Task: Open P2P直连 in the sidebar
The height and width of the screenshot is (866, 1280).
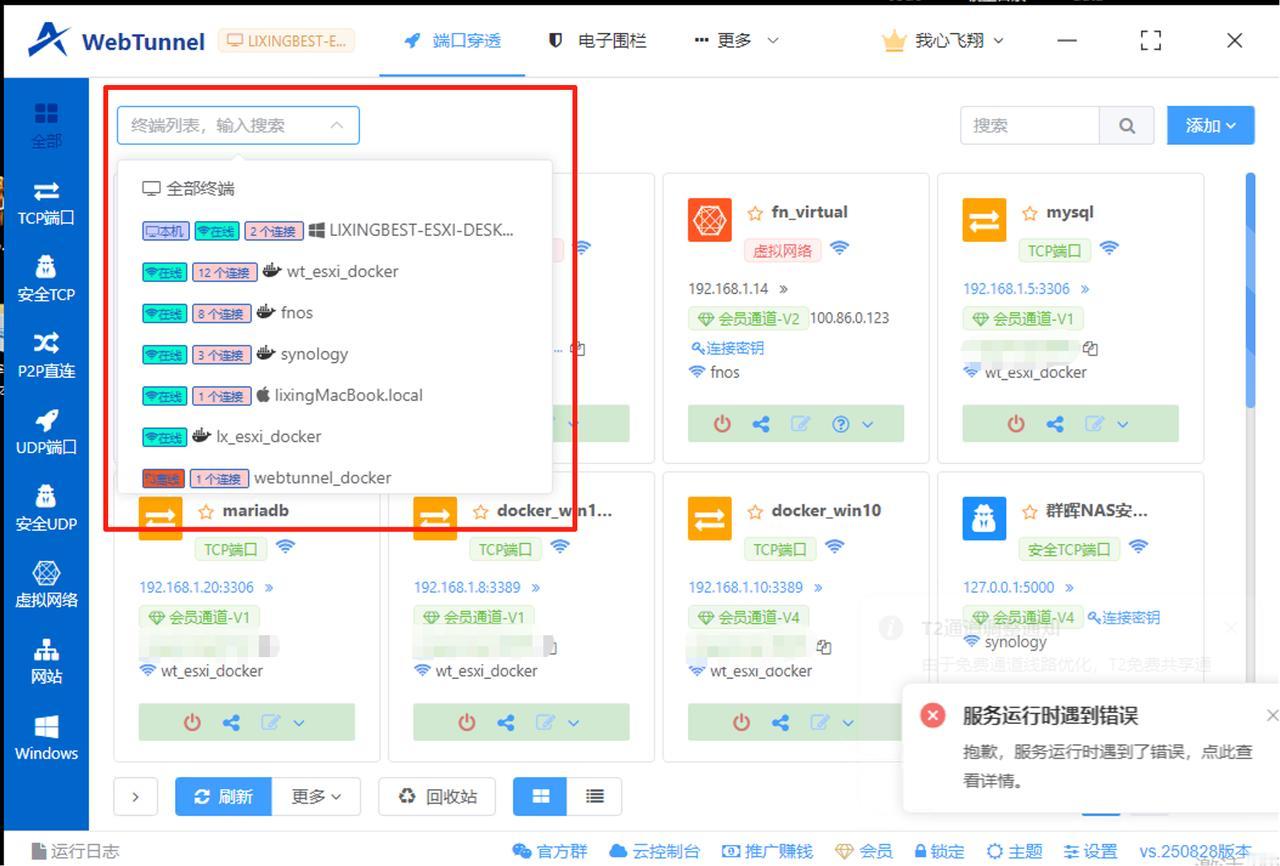Action: [x=46, y=356]
